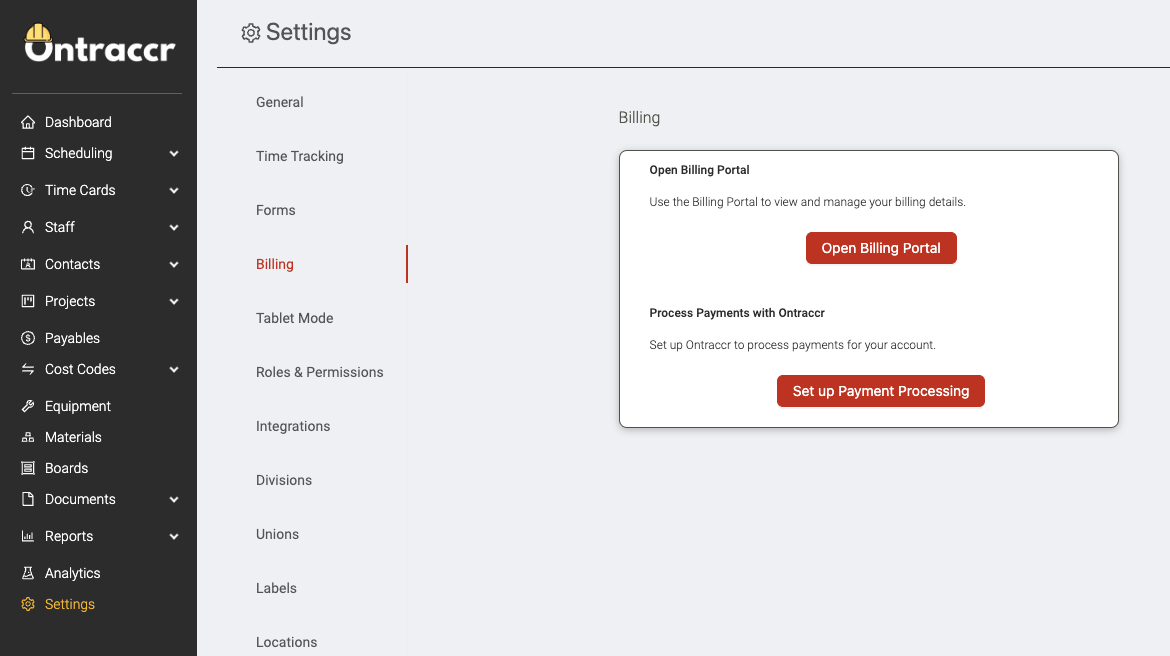Click the Ontraccr logo

[x=99, y=43]
